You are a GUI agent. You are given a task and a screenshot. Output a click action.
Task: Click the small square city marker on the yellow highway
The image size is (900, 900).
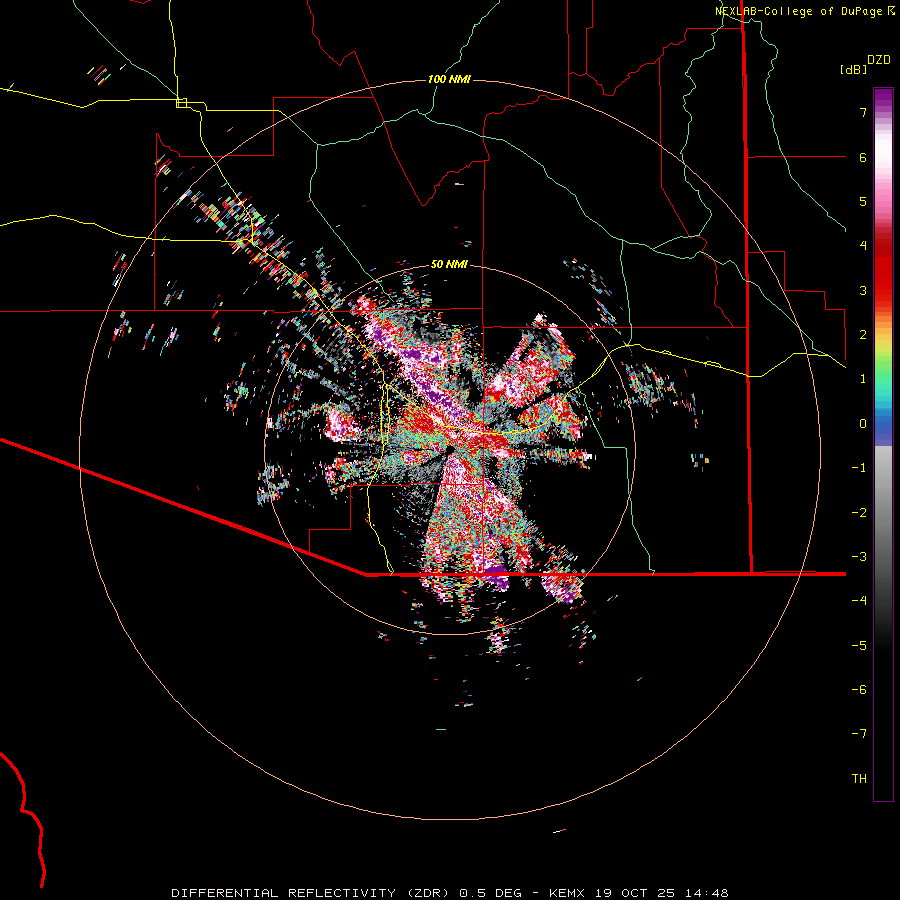click(181, 103)
